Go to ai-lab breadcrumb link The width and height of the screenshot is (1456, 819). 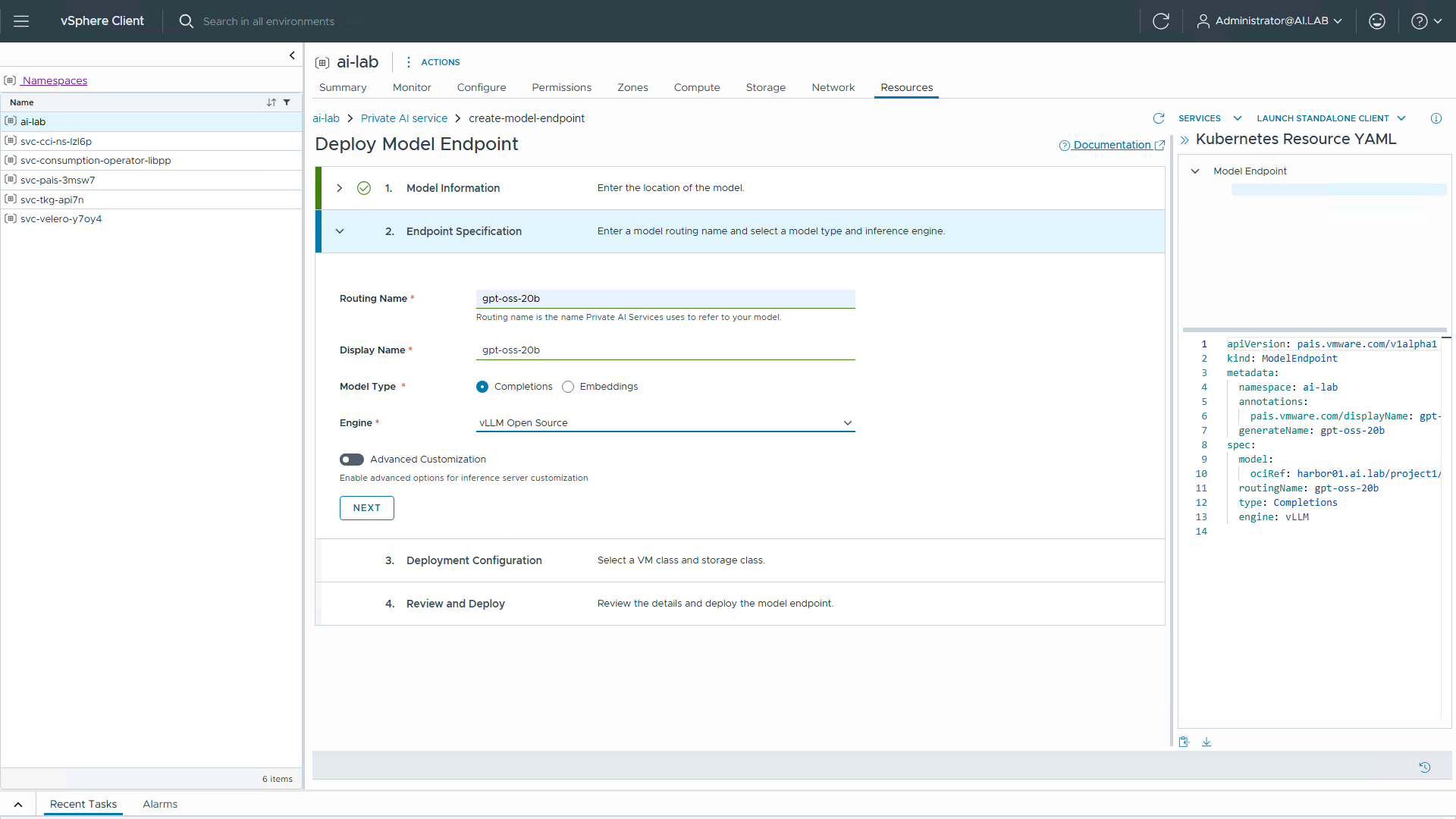coord(326,118)
